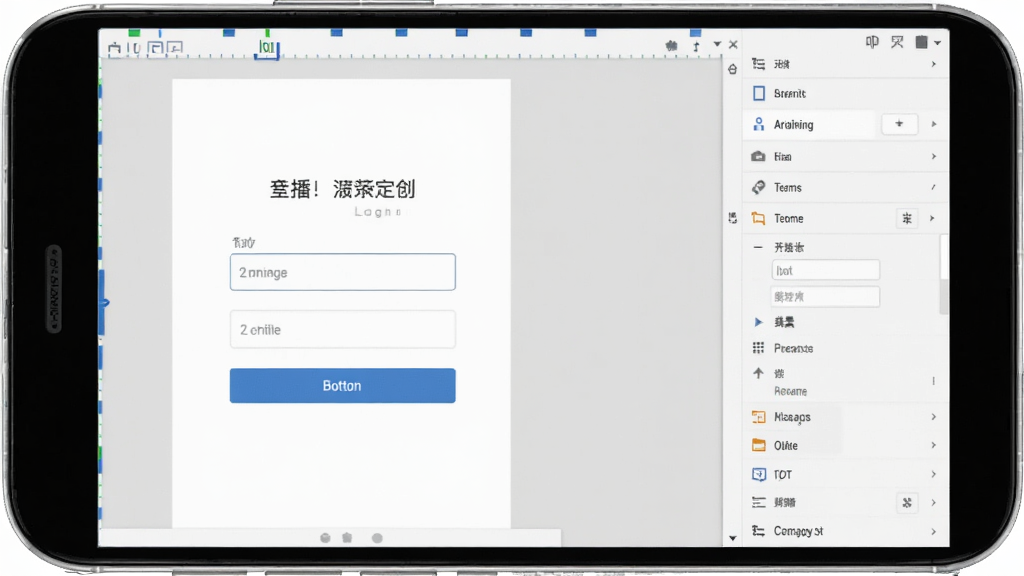Click the list icon beside Comaoy st
The width and height of the screenshot is (1024, 576).
point(758,531)
